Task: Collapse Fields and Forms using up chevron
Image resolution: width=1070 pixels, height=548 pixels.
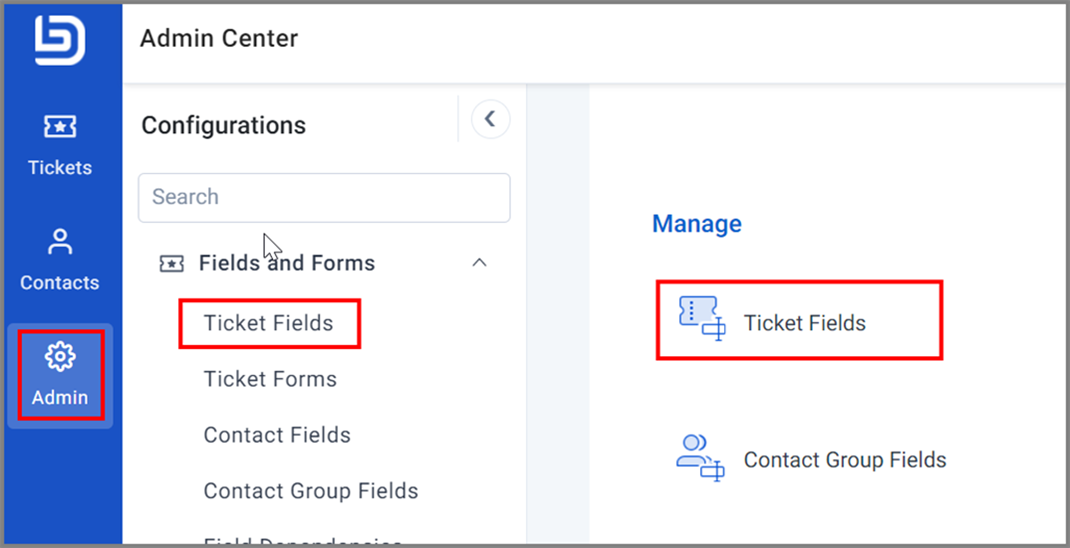Action: (480, 263)
